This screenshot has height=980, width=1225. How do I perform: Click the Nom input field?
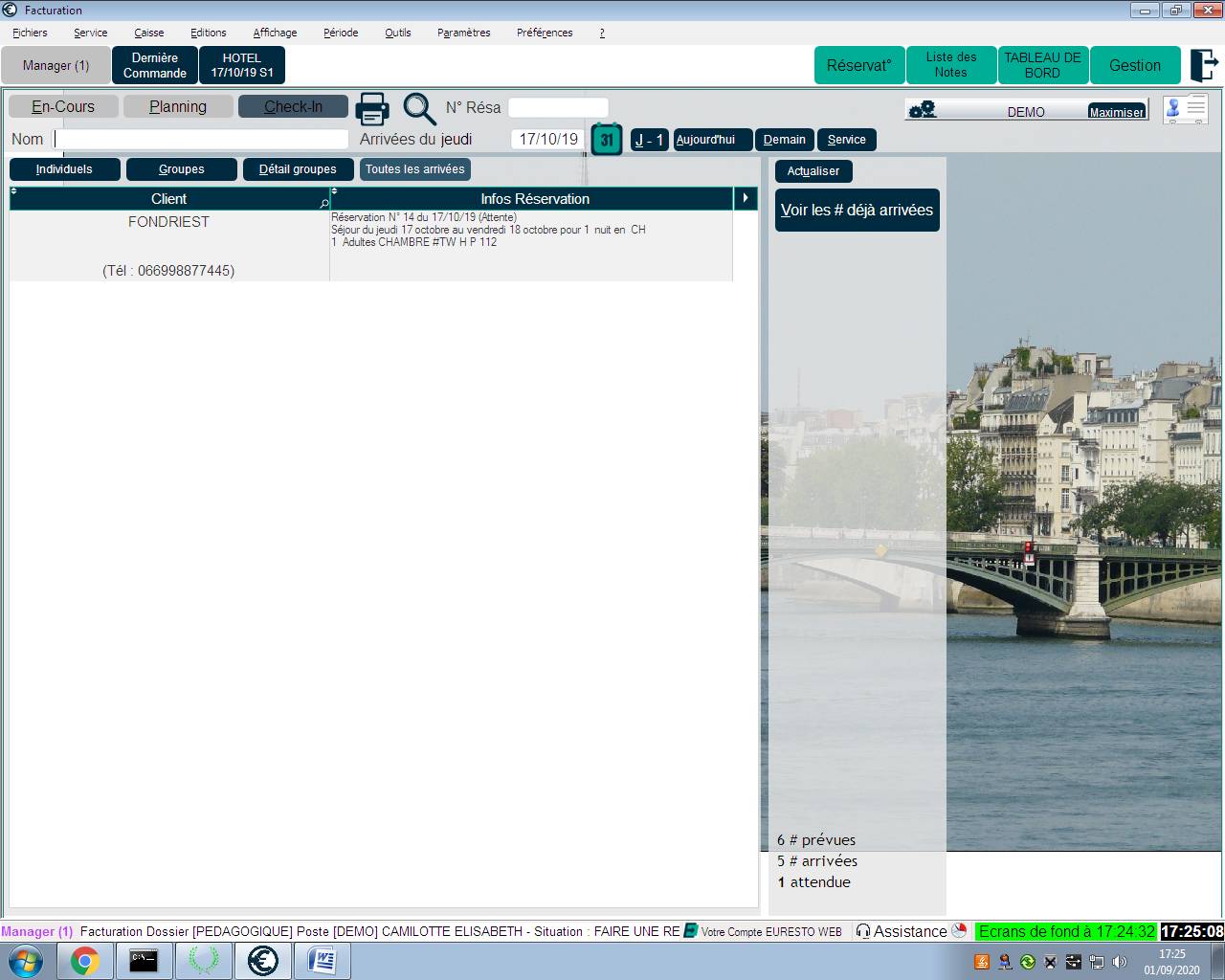(x=201, y=139)
